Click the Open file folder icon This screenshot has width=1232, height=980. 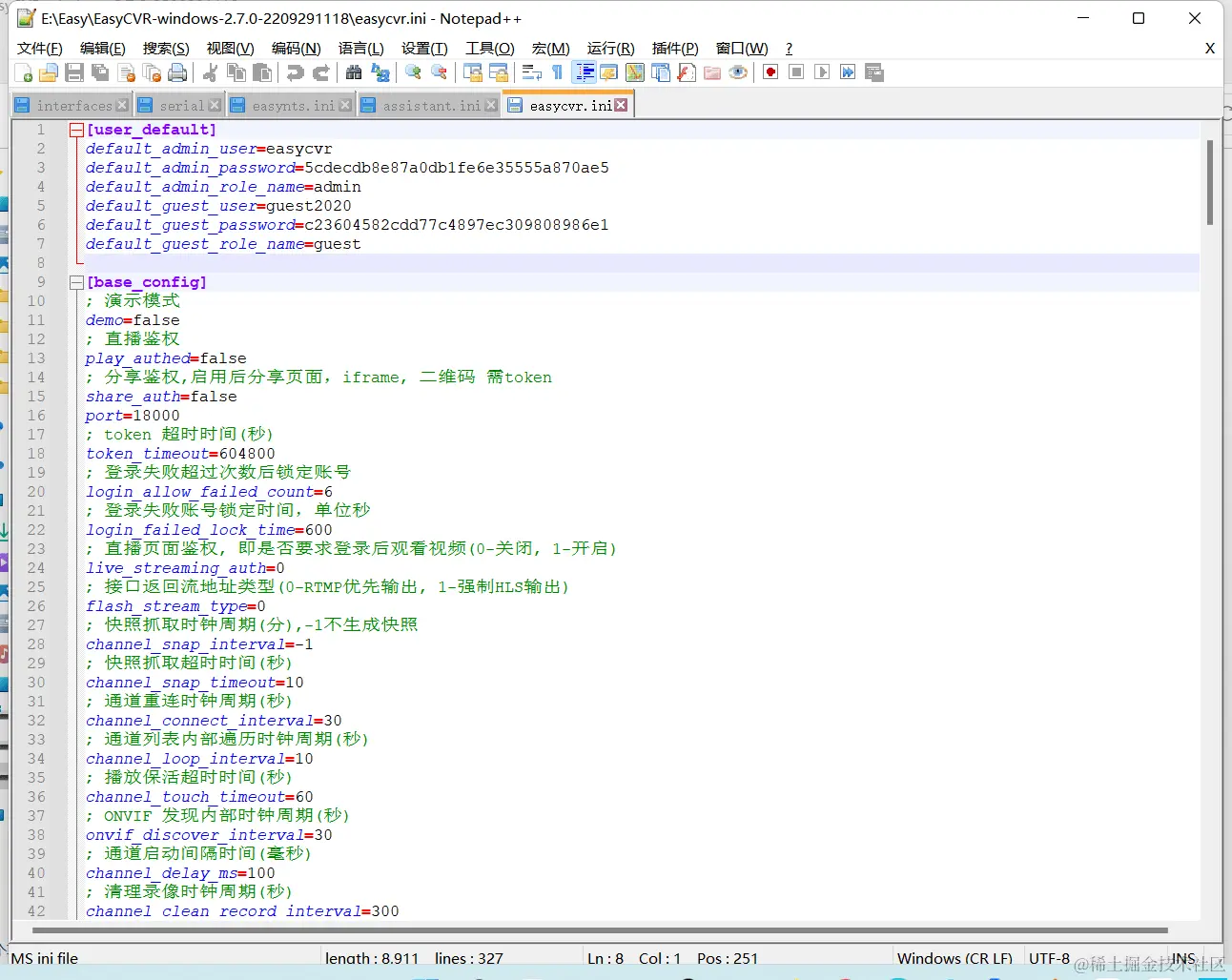pyautogui.click(x=49, y=72)
